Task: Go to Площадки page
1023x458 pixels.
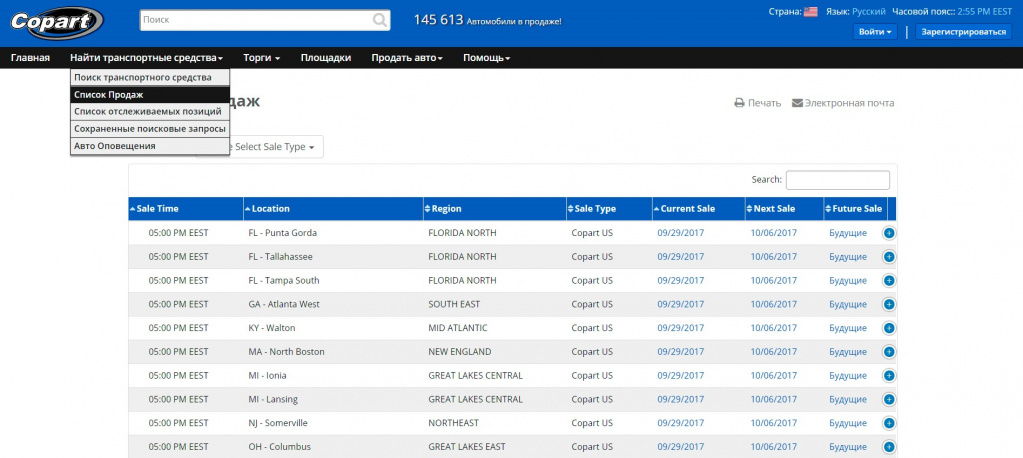Action: [326, 58]
